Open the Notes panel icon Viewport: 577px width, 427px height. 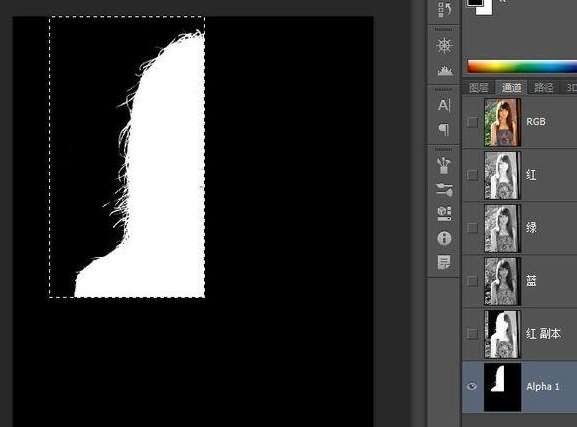pyautogui.click(x=444, y=262)
